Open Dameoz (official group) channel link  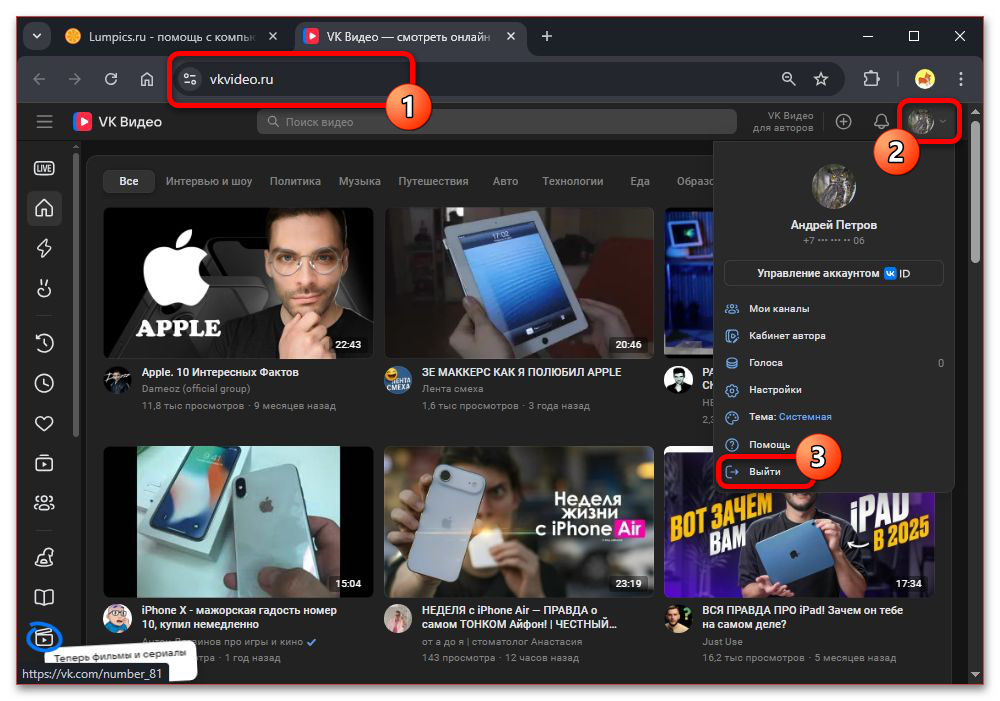click(x=196, y=388)
